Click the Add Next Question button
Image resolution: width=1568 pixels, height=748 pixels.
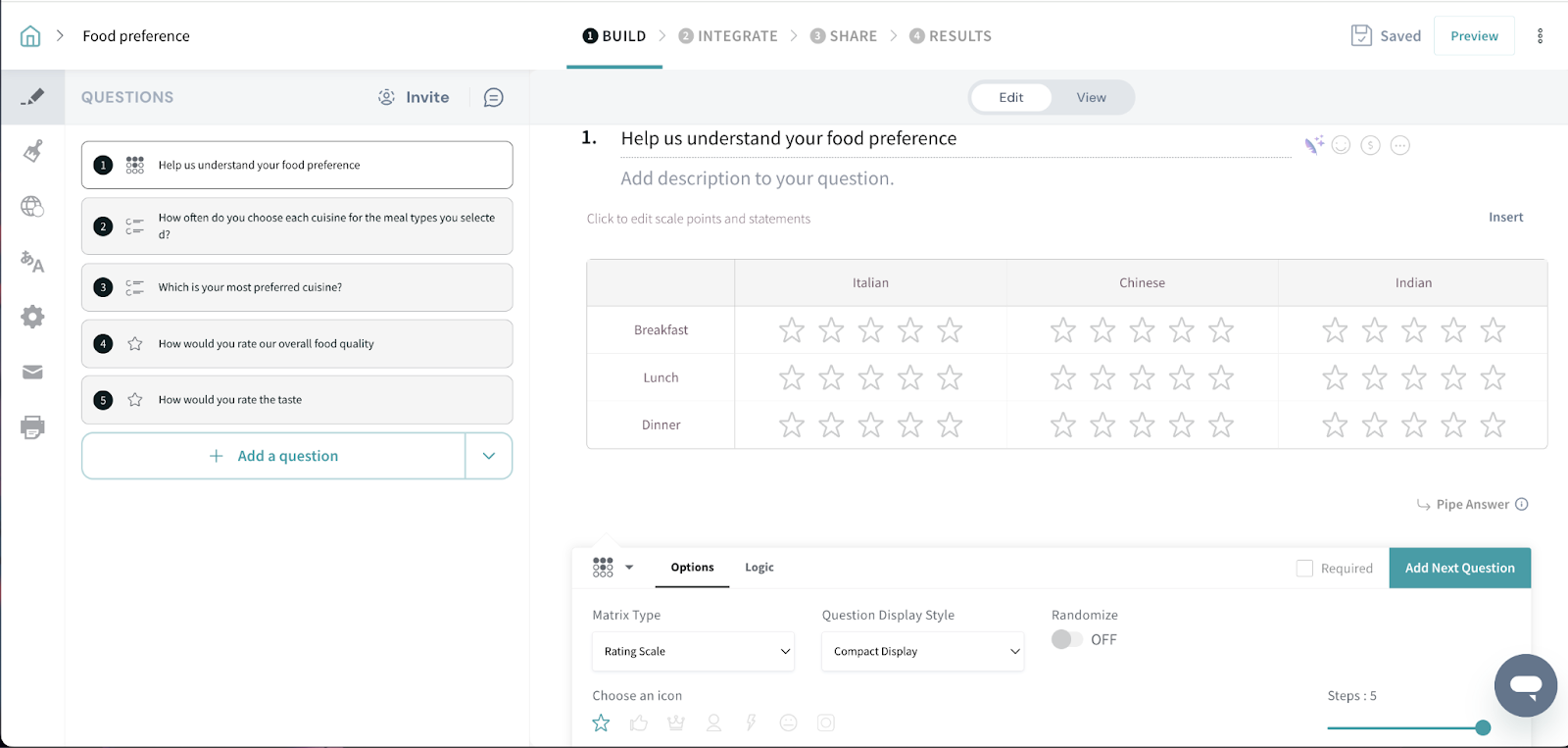[x=1459, y=569]
